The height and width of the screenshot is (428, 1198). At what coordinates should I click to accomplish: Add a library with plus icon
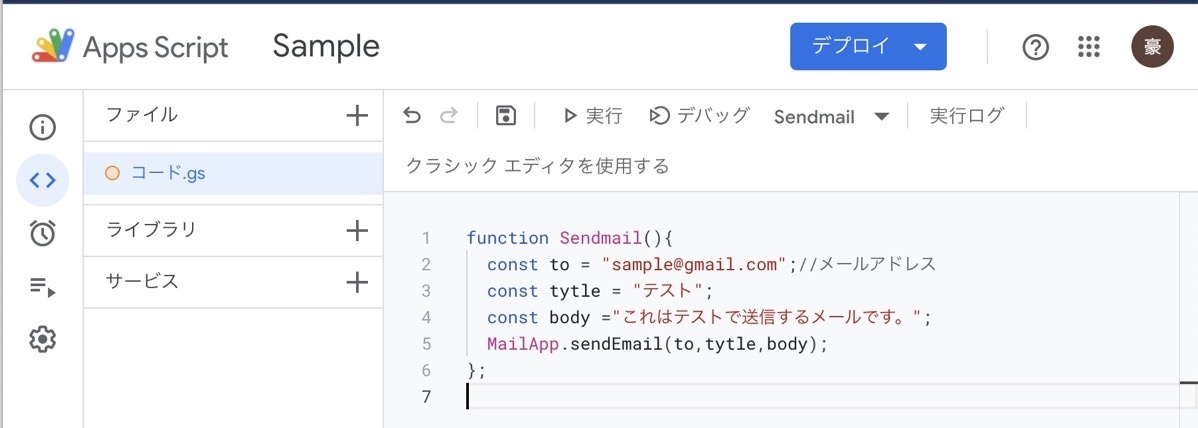[x=357, y=230]
